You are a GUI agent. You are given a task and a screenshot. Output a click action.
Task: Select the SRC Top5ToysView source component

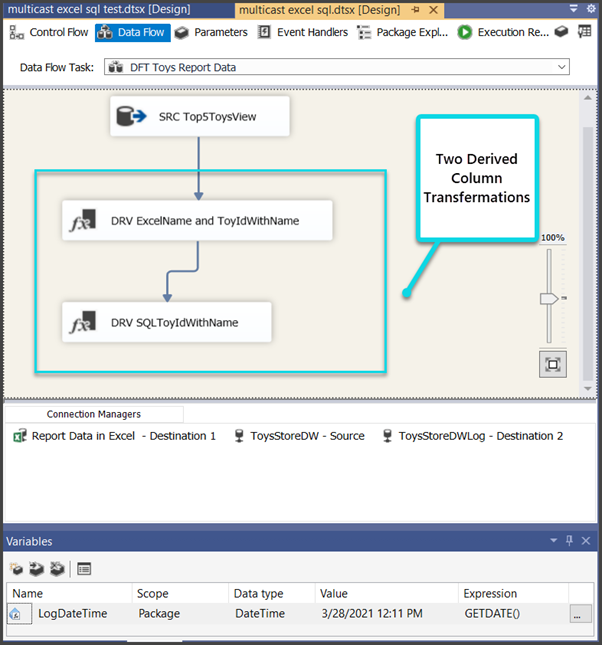(200, 116)
